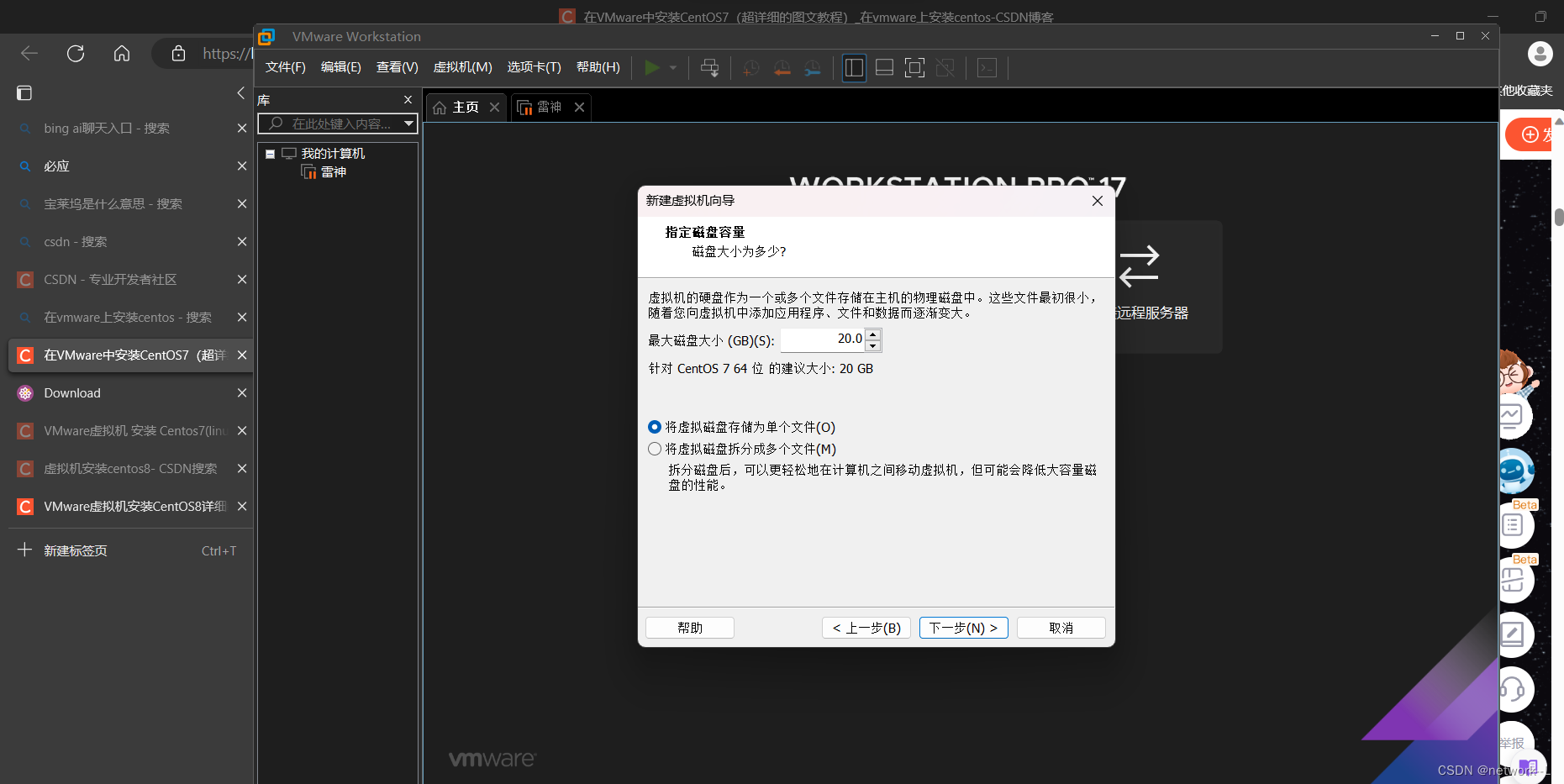Toggle the show library sidebar icon
Viewport: 1564px width, 784px height.
854,68
